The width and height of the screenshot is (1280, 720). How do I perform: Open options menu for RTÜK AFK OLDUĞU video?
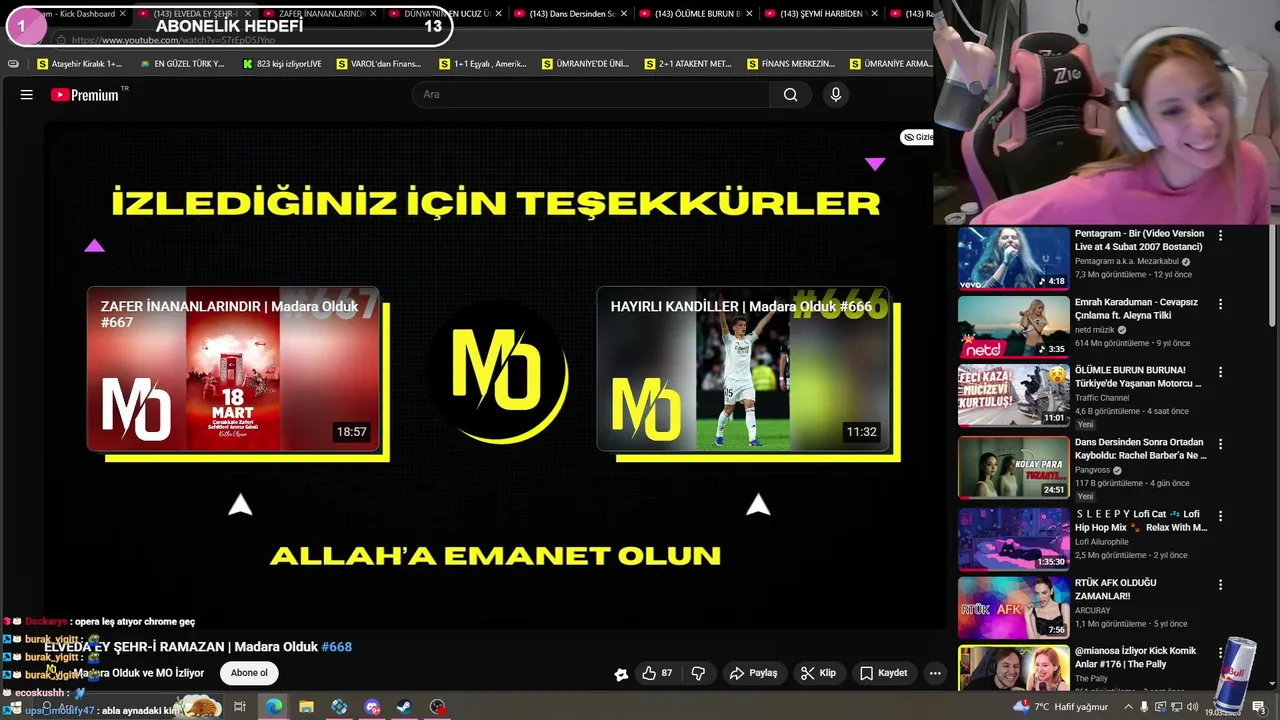[x=1220, y=584]
